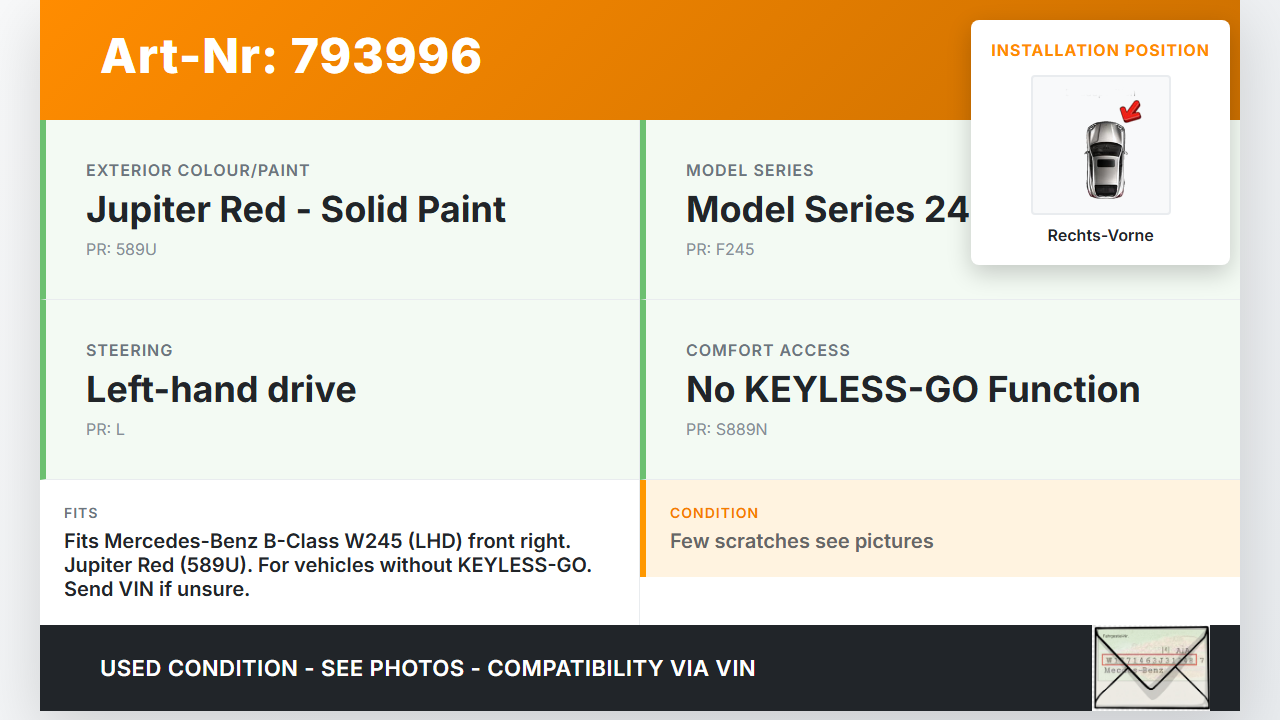
Task: Click the PR: S889N access code
Action: tap(727, 430)
